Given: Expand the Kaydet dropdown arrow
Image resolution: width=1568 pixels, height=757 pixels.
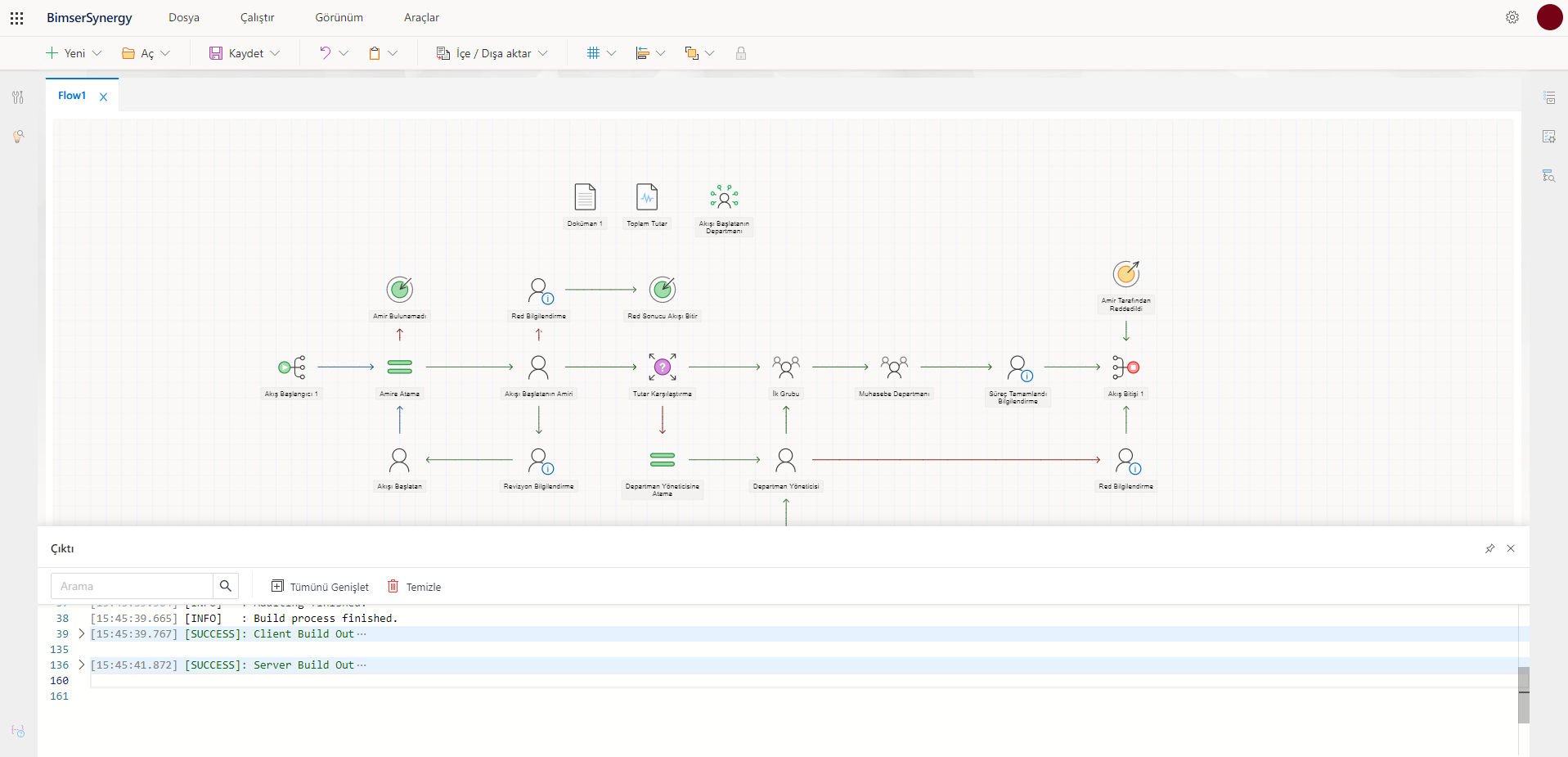Looking at the screenshot, I should tap(275, 53).
